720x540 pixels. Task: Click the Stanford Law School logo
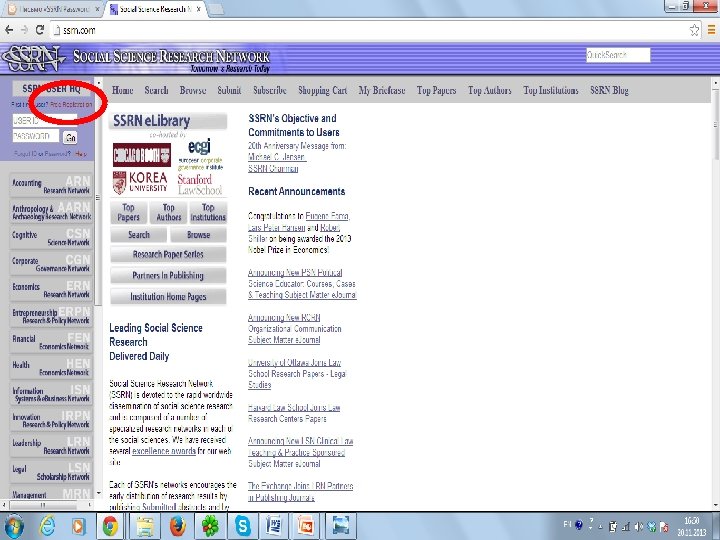(200, 184)
